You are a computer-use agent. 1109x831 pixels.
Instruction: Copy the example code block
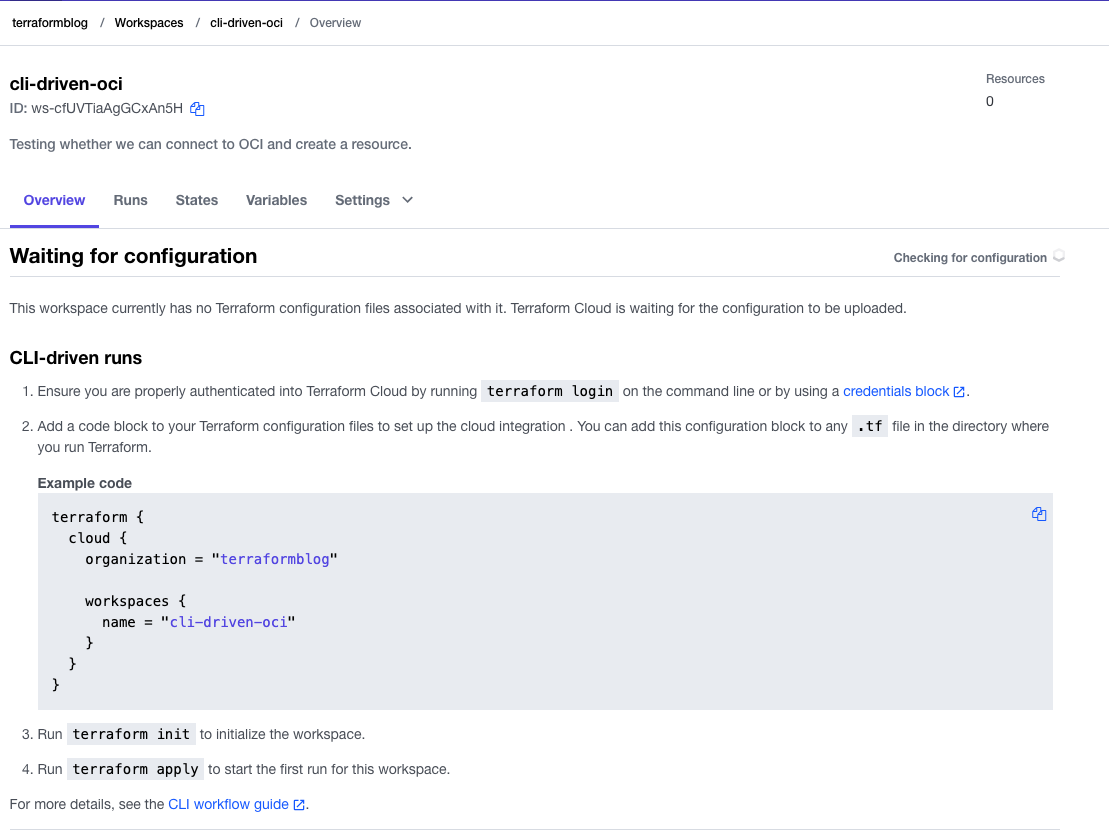tap(1039, 514)
